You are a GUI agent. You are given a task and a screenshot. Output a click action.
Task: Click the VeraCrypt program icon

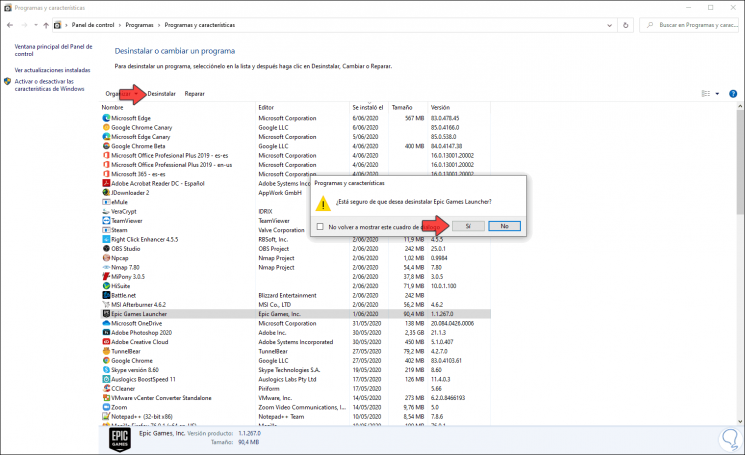106,211
